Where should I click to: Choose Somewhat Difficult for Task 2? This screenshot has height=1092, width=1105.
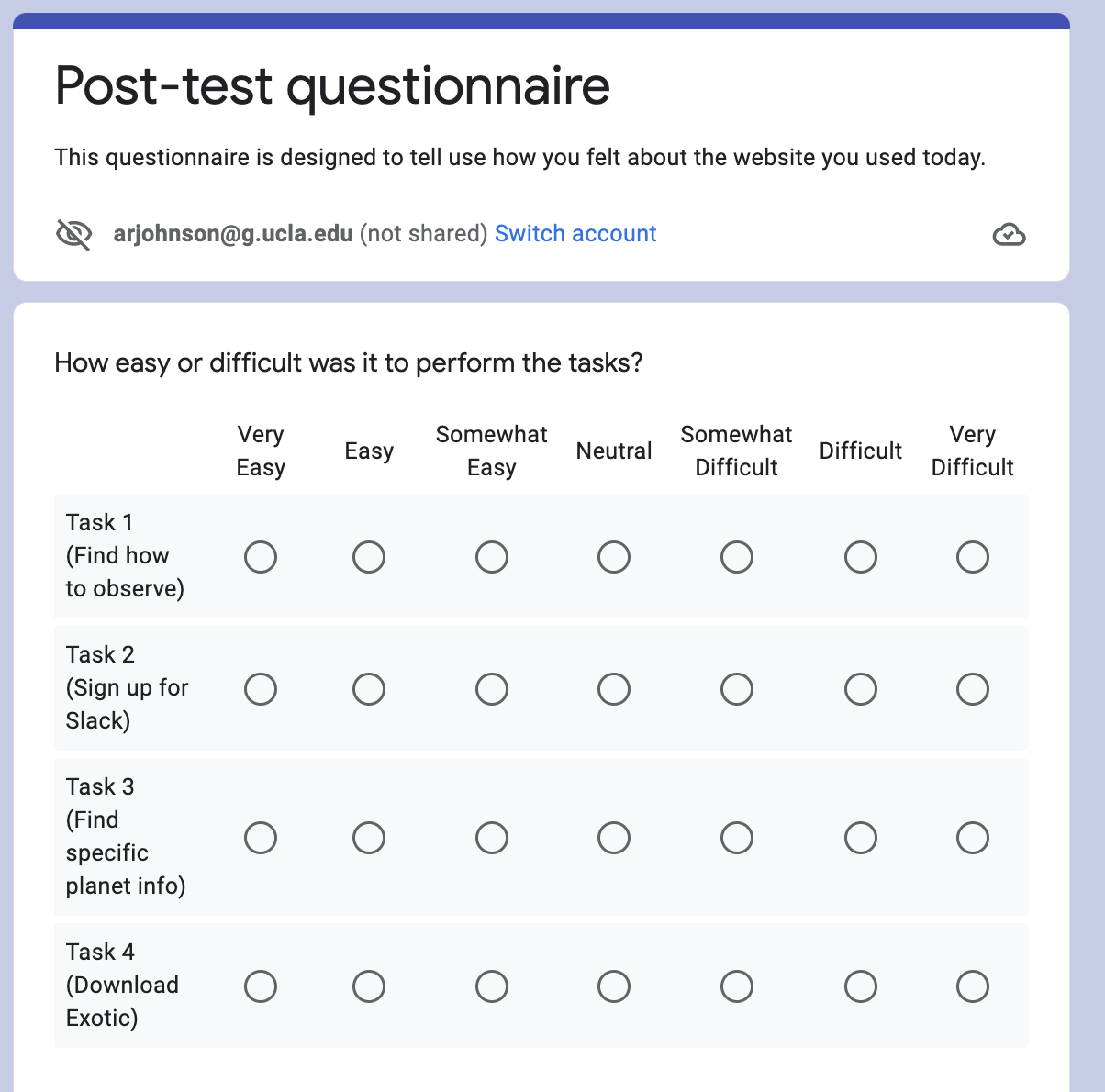(x=737, y=689)
